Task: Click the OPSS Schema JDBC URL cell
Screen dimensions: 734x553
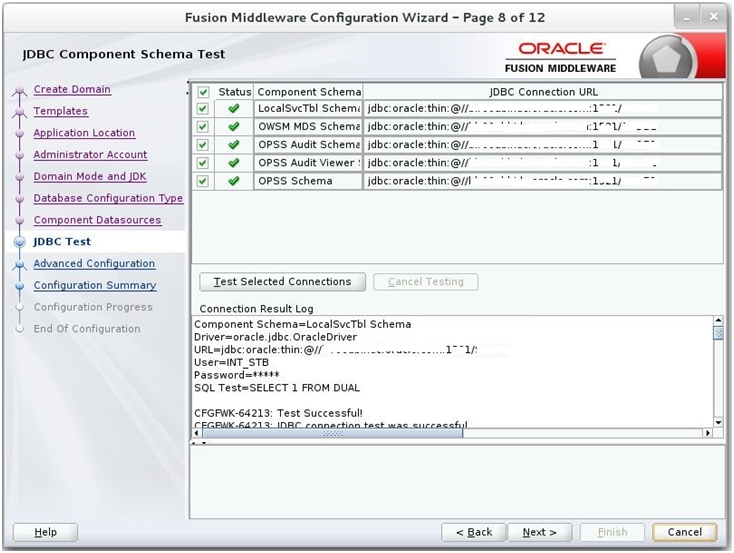Action: pyautogui.click(x=543, y=181)
